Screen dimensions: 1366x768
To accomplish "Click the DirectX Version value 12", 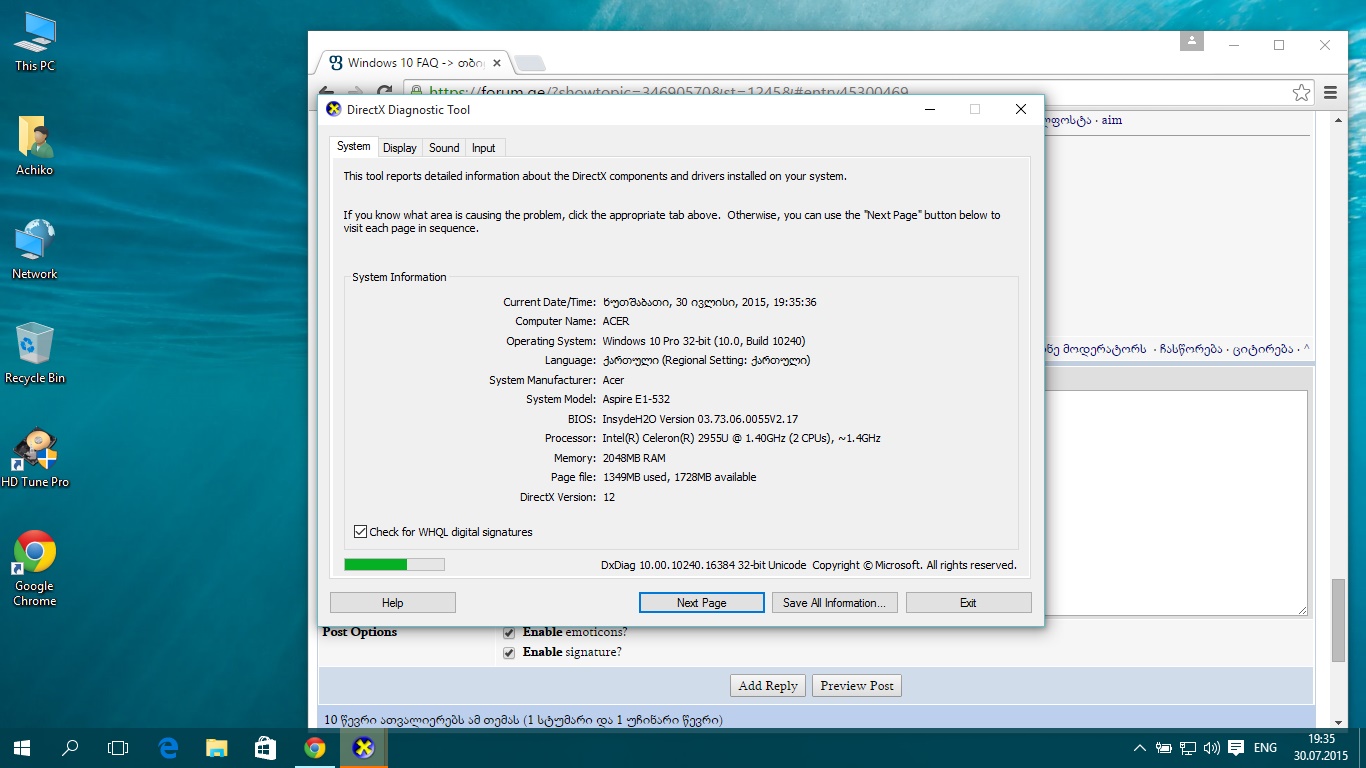I will (609, 497).
